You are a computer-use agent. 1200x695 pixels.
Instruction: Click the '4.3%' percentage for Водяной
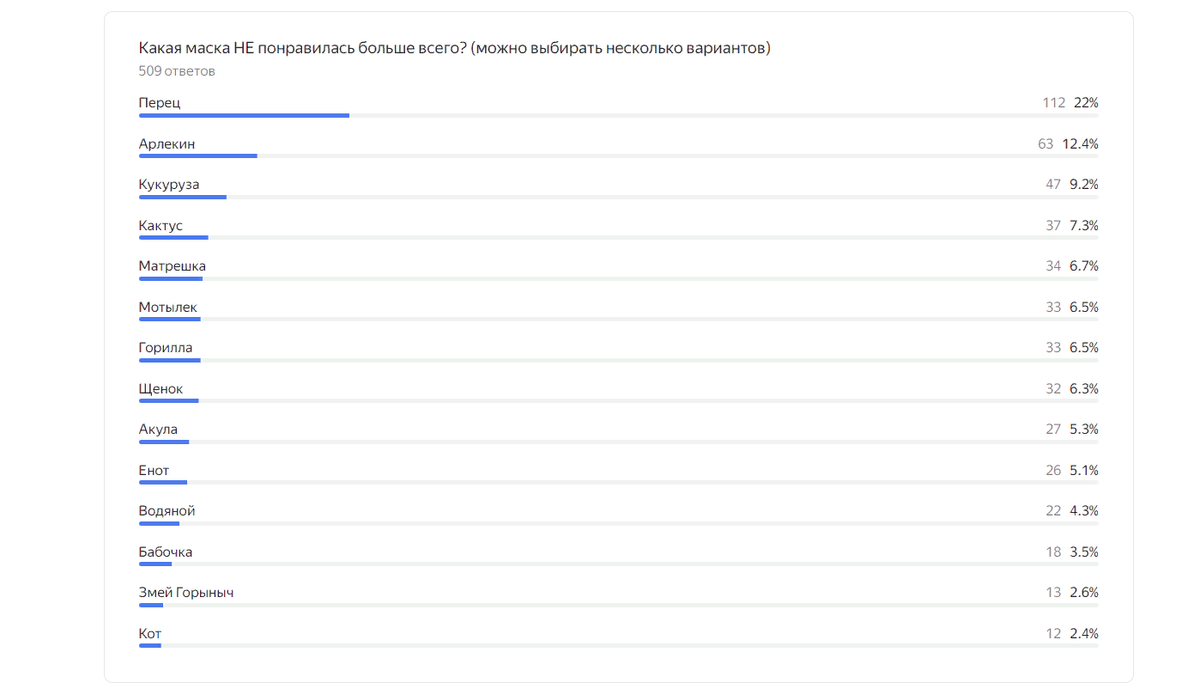pyautogui.click(x=1084, y=511)
